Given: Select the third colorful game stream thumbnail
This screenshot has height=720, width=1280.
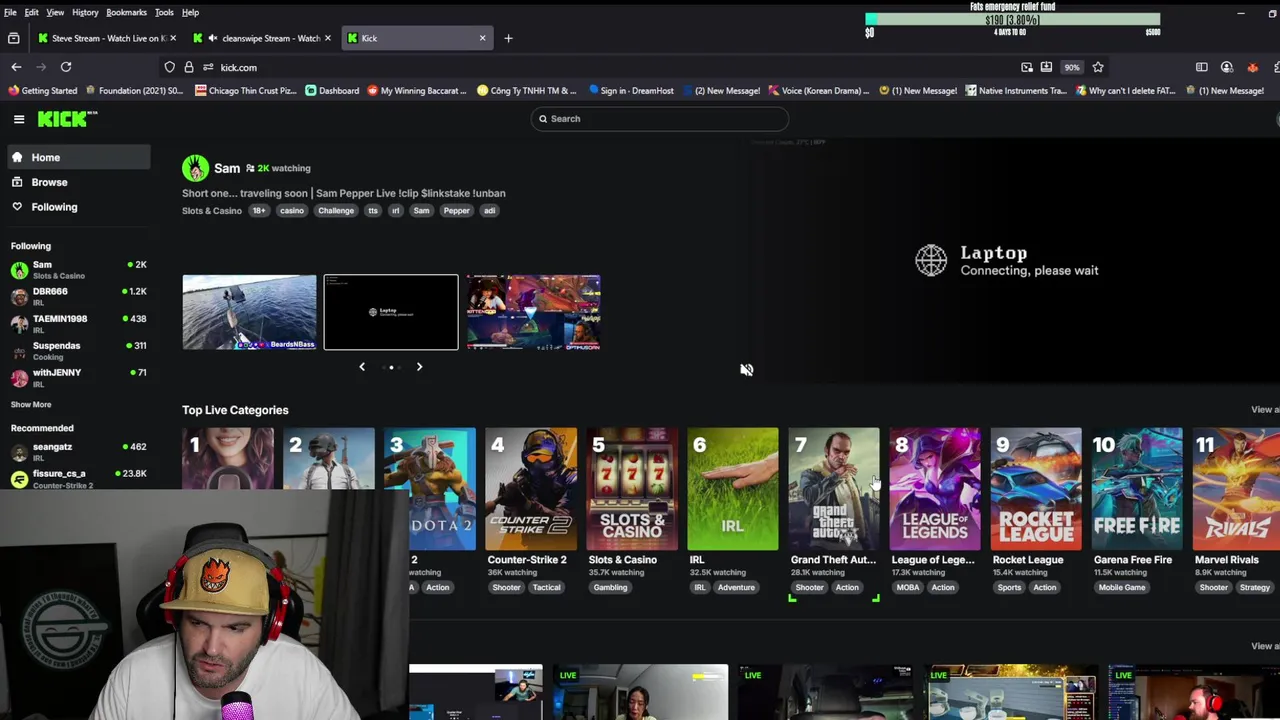Looking at the screenshot, I should (x=533, y=312).
